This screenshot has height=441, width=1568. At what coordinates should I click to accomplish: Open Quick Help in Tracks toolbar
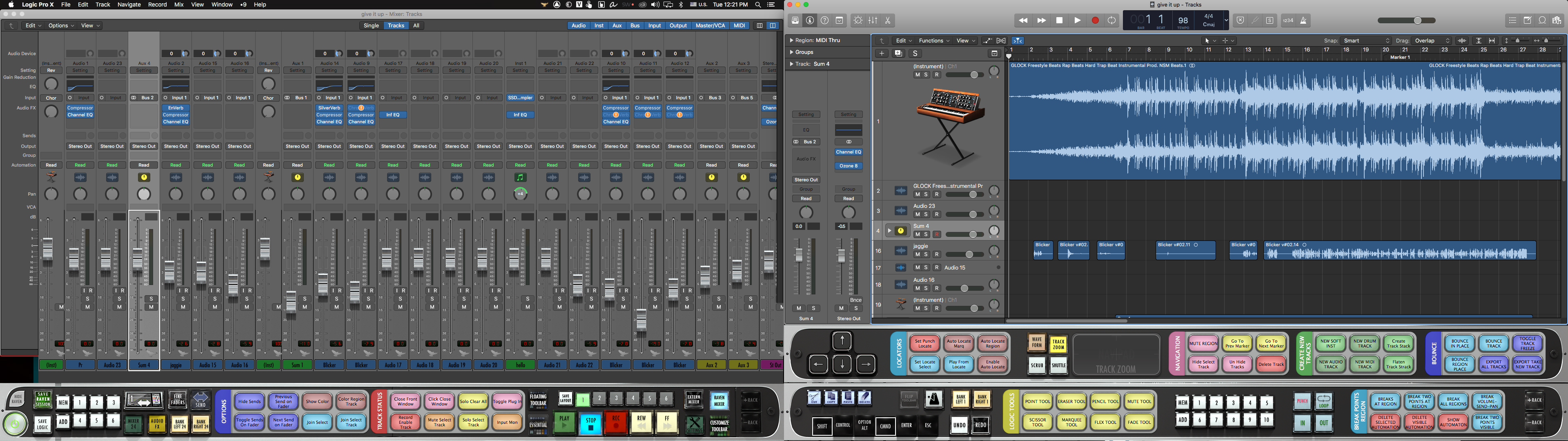[x=825, y=21]
